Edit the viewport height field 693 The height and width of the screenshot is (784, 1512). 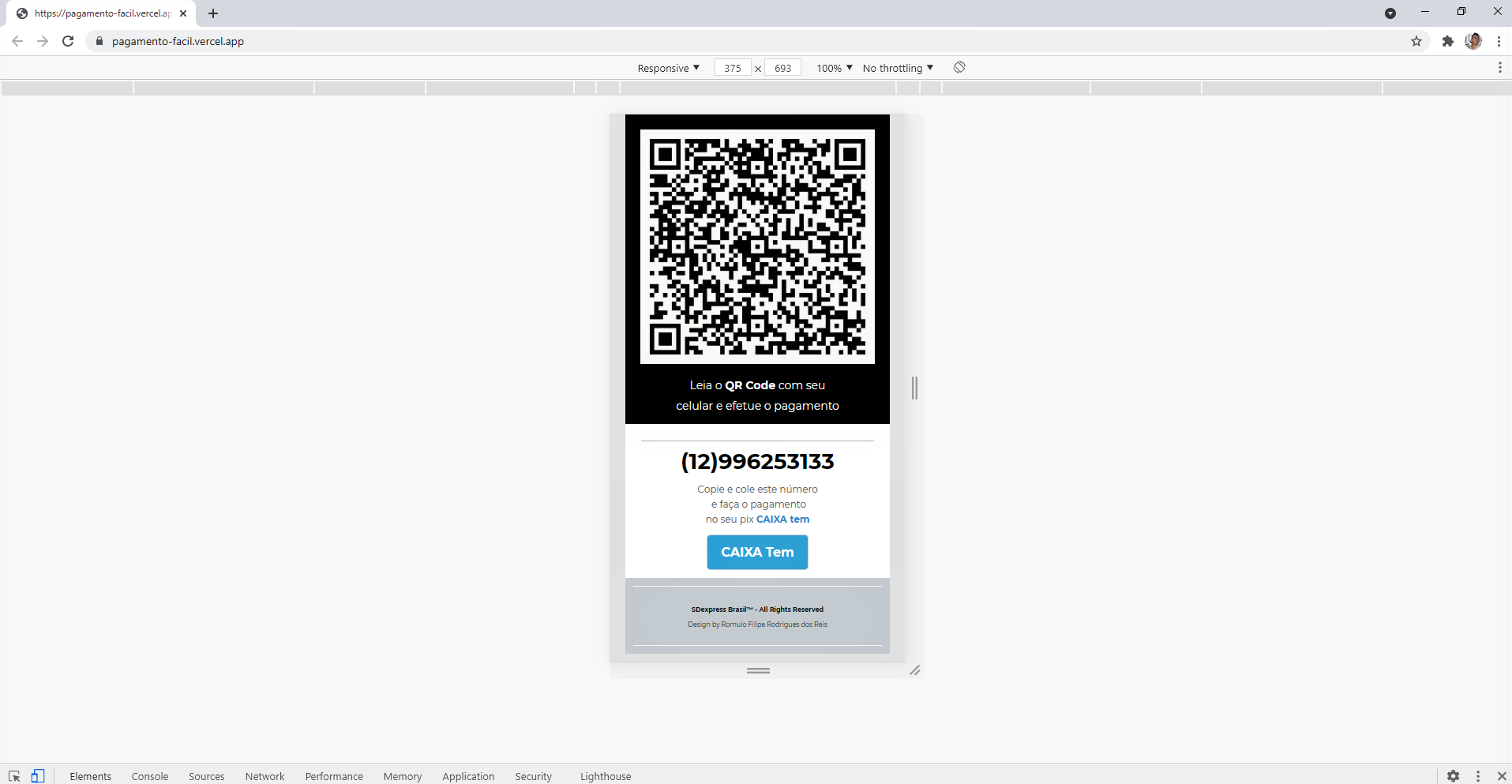click(x=782, y=68)
